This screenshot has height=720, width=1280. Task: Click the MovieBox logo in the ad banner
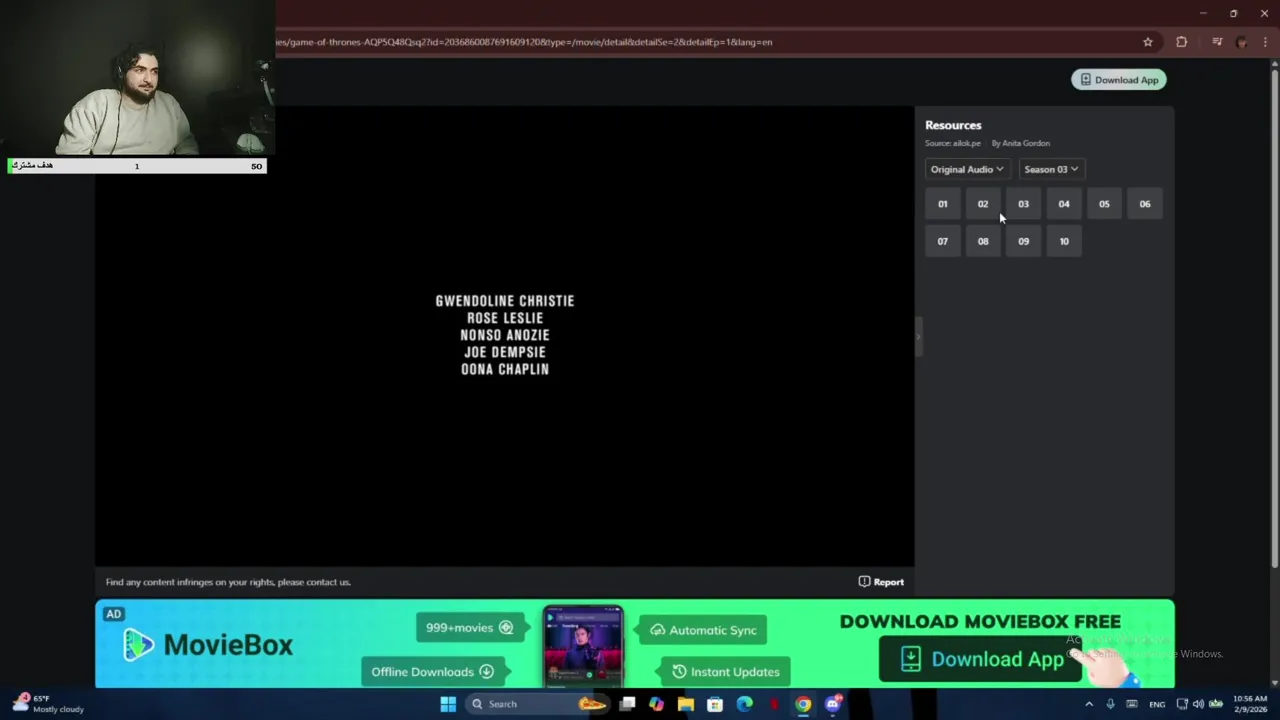[x=208, y=645]
